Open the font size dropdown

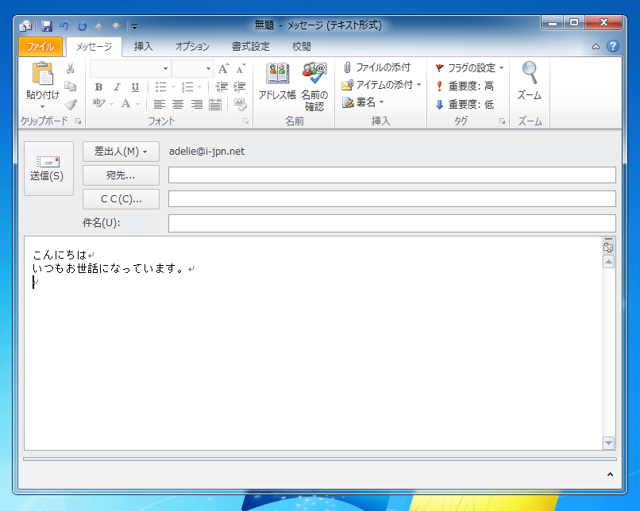pyautogui.click(x=208, y=69)
